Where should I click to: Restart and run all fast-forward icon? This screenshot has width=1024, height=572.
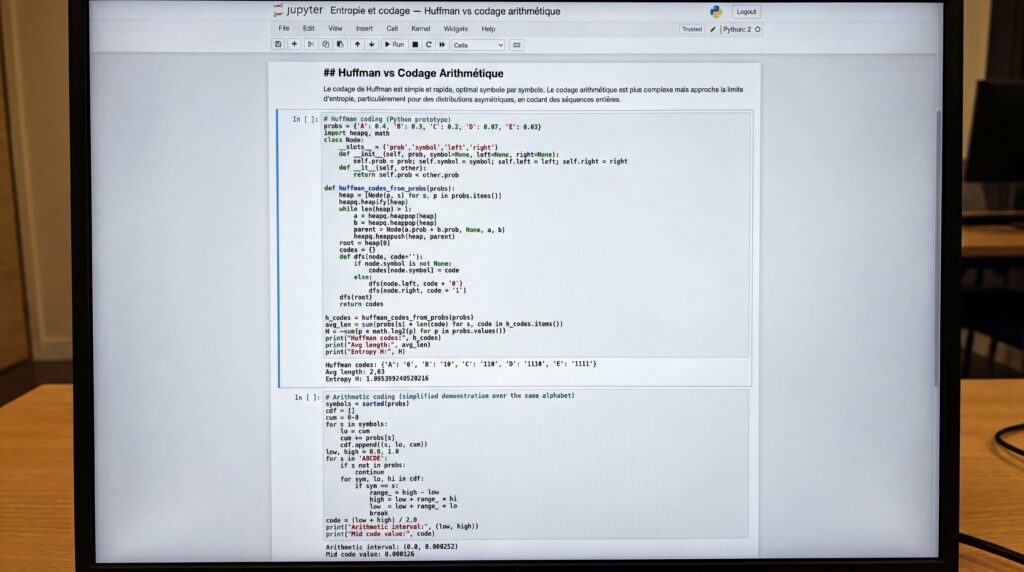point(442,44)
